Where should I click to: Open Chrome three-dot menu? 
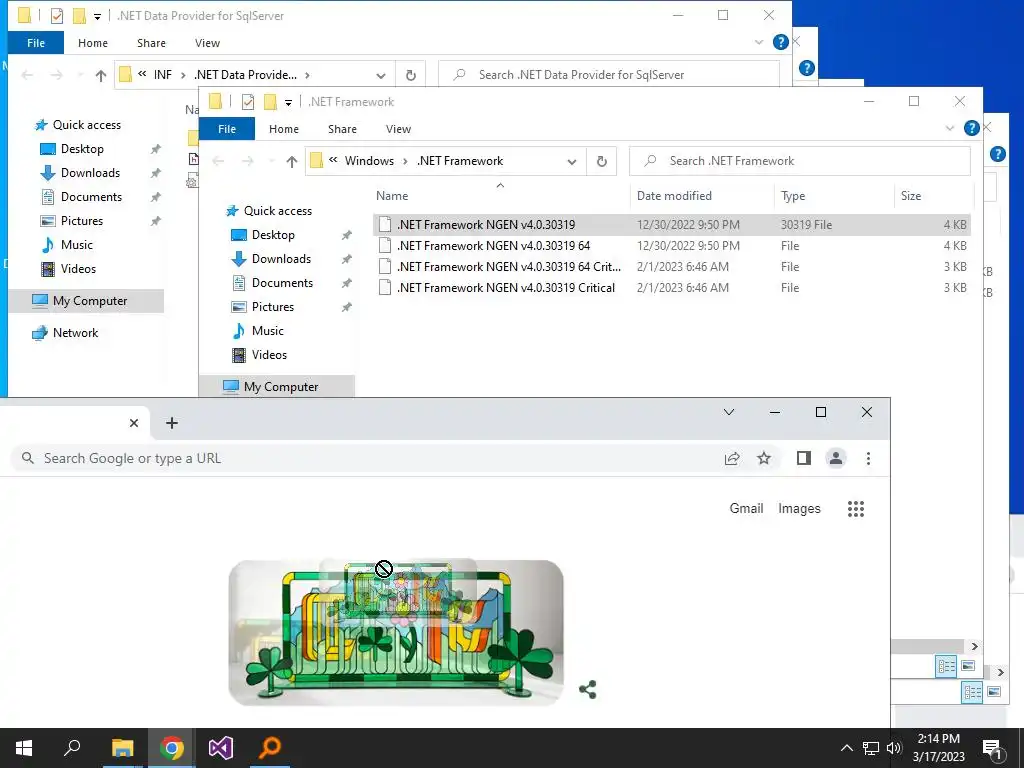[x=868, y=458]
